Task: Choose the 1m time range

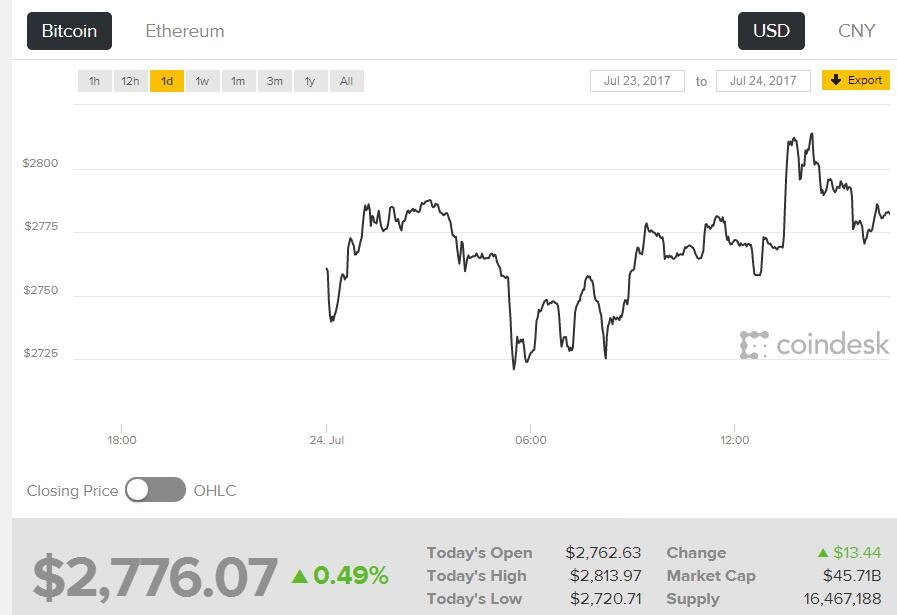Action: click(238, 81)
